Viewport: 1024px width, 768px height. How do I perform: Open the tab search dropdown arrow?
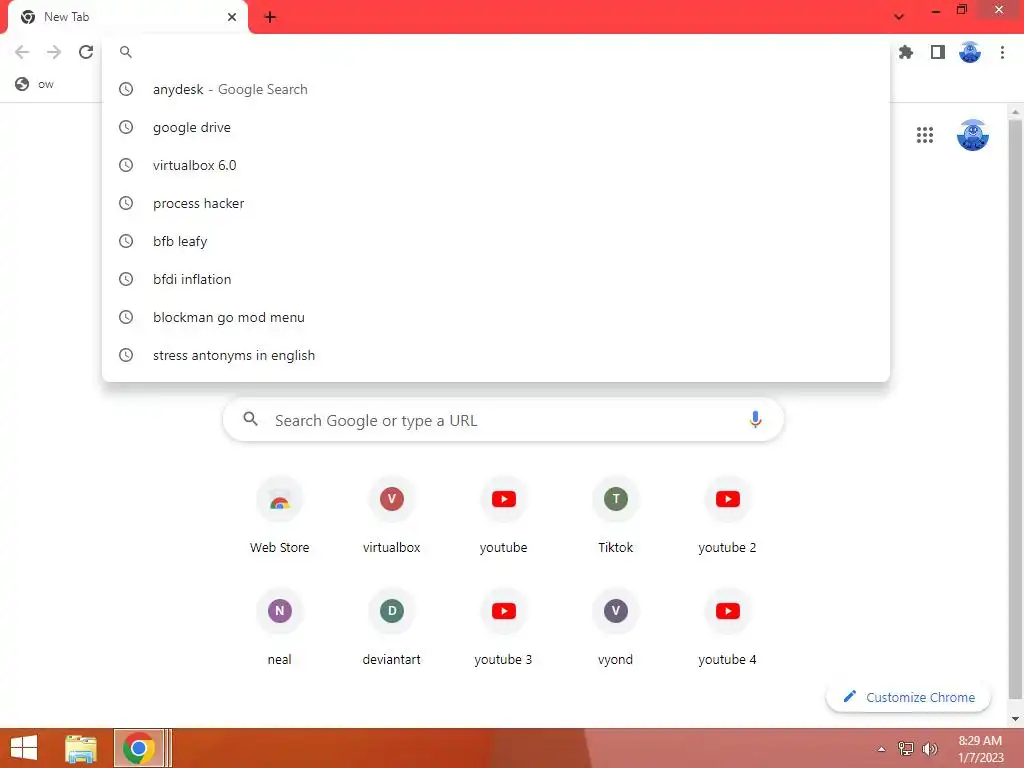[899, 17]
